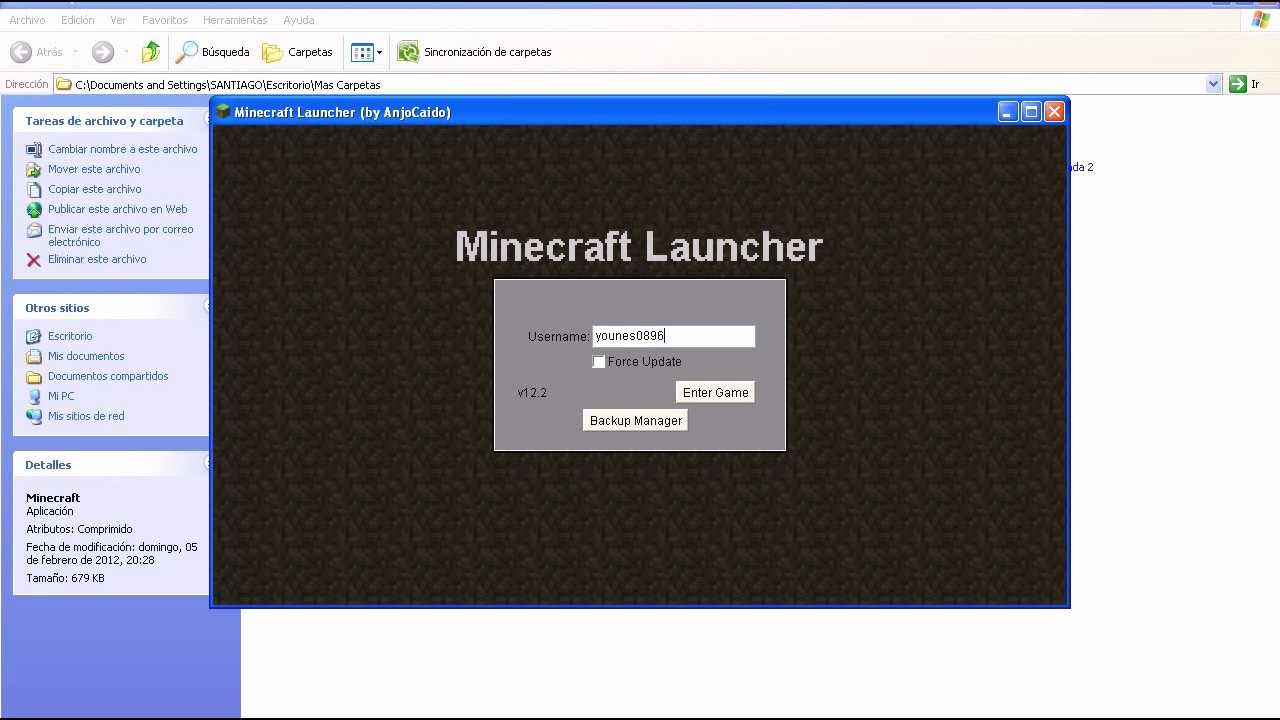Viewport: 1280px width, 720px height.
Task: Click the Forward arrow icon in toolbar
Action: tap(102, 52)
